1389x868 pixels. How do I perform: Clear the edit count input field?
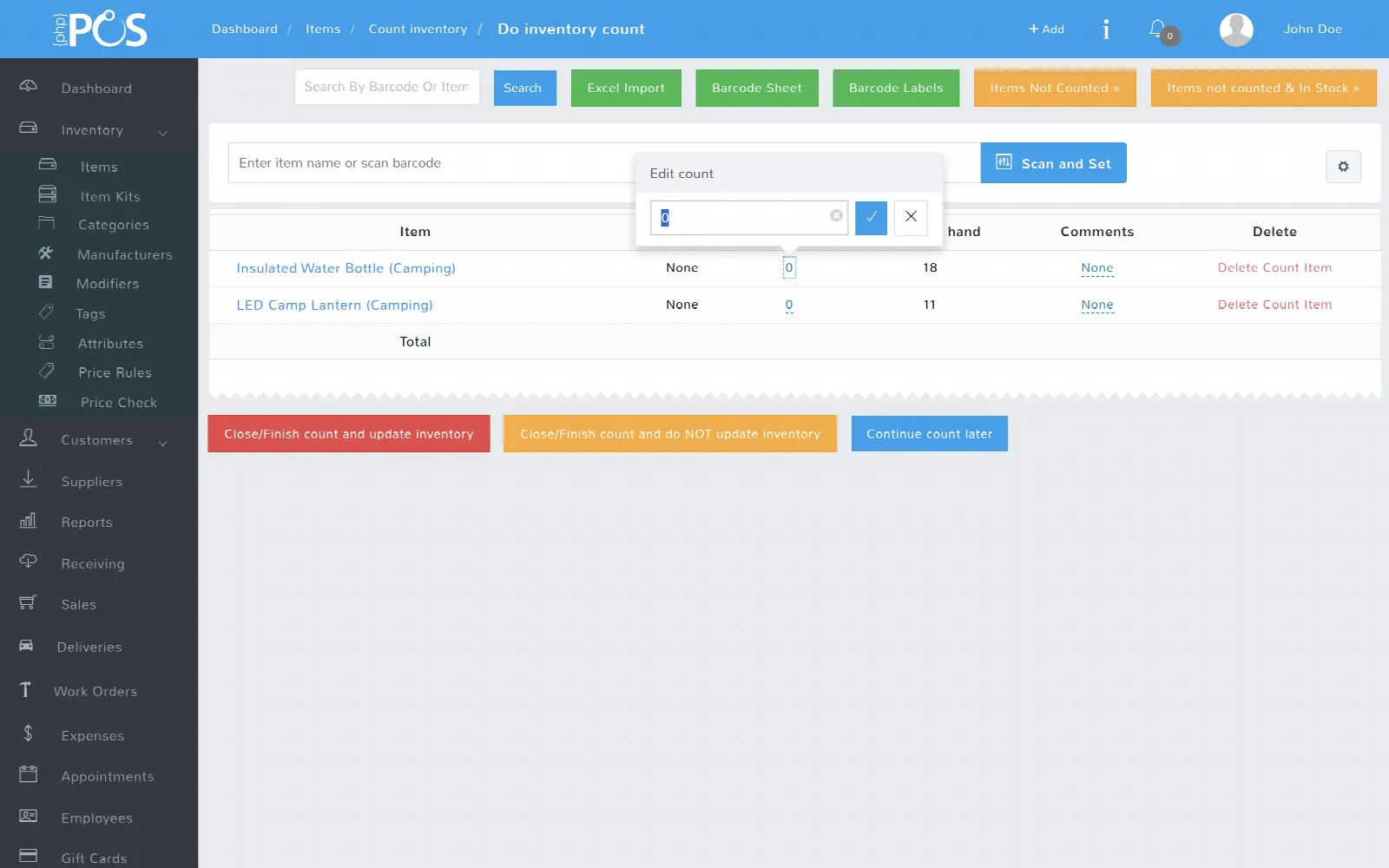(x=836, y=215)
